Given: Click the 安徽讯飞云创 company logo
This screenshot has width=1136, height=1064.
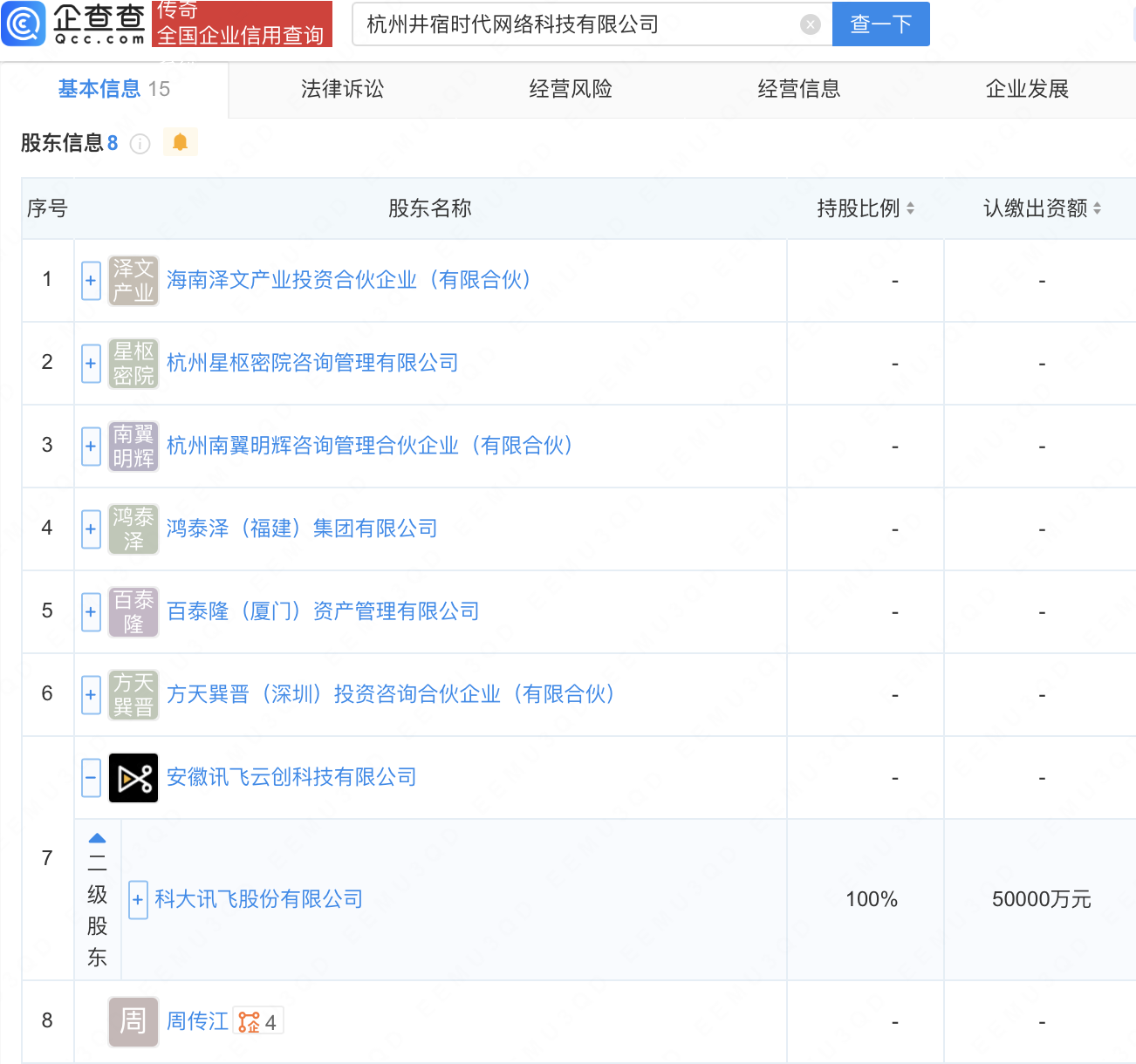Looking at the screenshot, I should tap(133, 778).
